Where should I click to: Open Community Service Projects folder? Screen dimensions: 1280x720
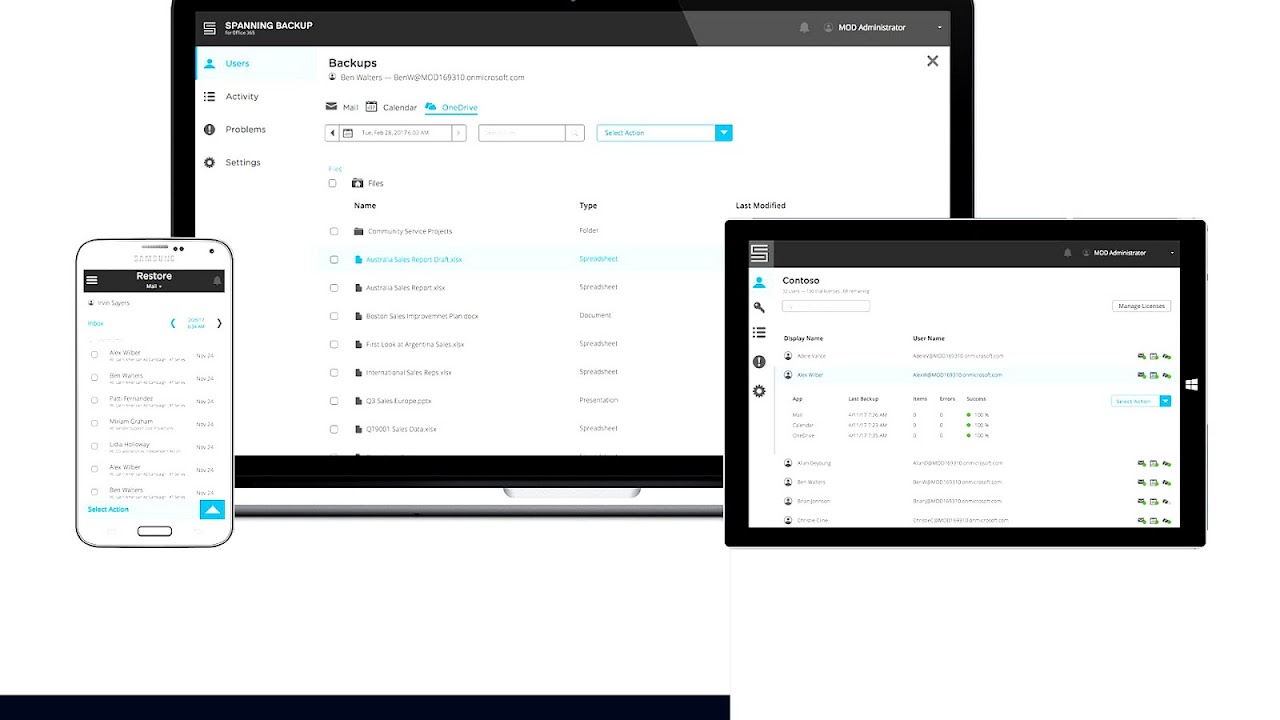click(x=410, y=231)
